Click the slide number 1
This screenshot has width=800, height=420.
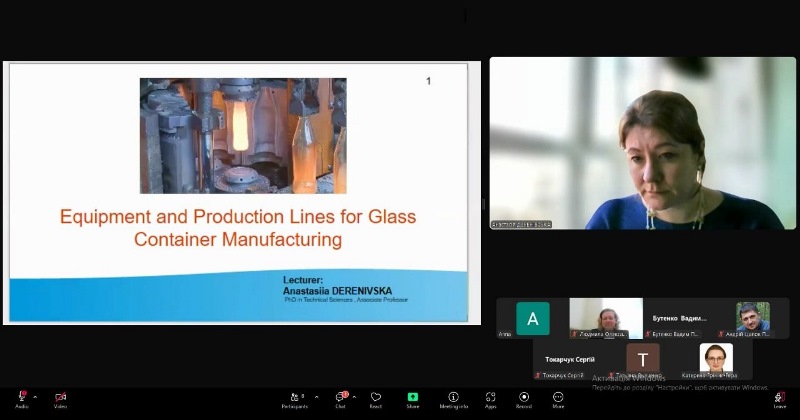(x=429, y=81)
